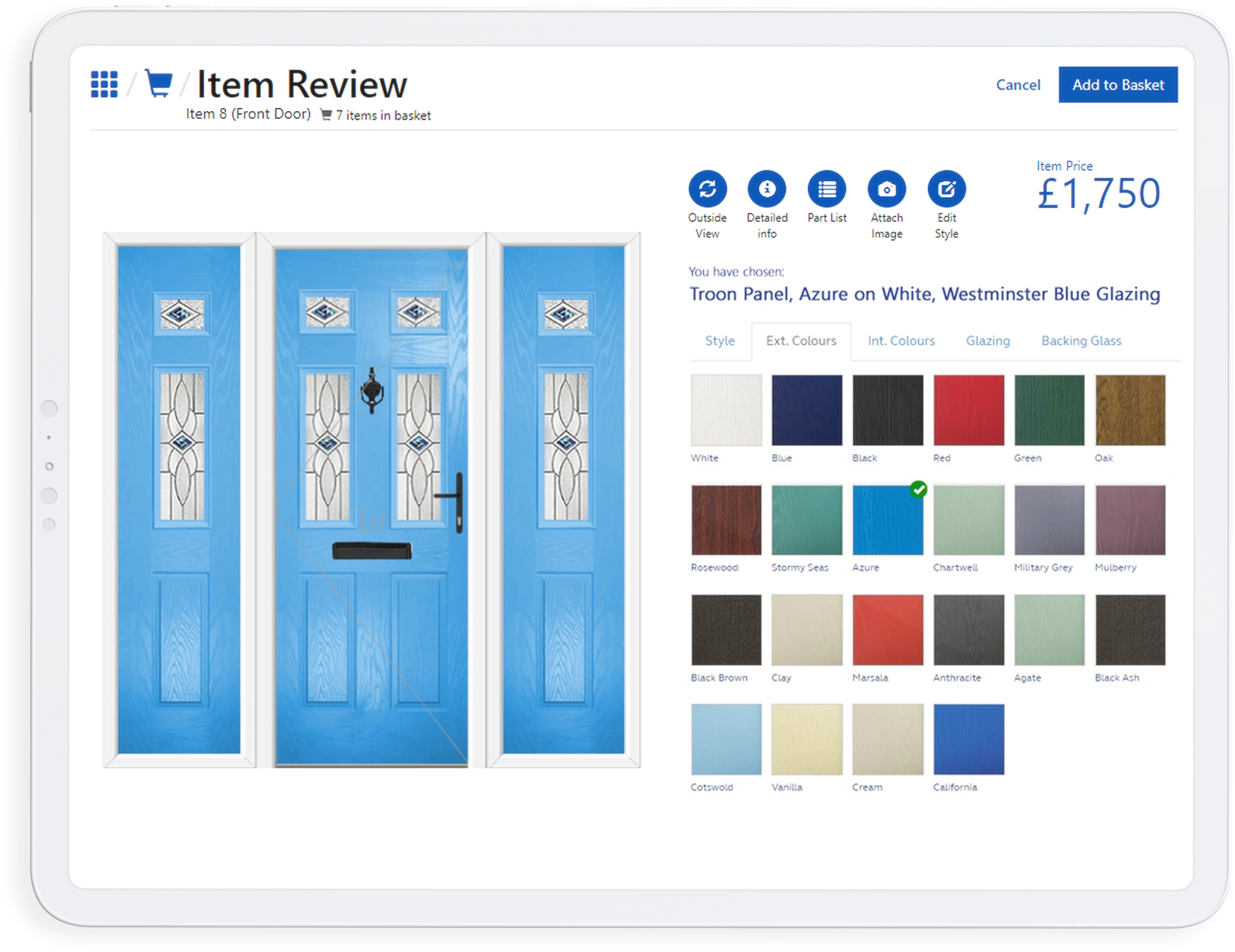
Task: Open the apps grid menu icon
Action: 104,84
